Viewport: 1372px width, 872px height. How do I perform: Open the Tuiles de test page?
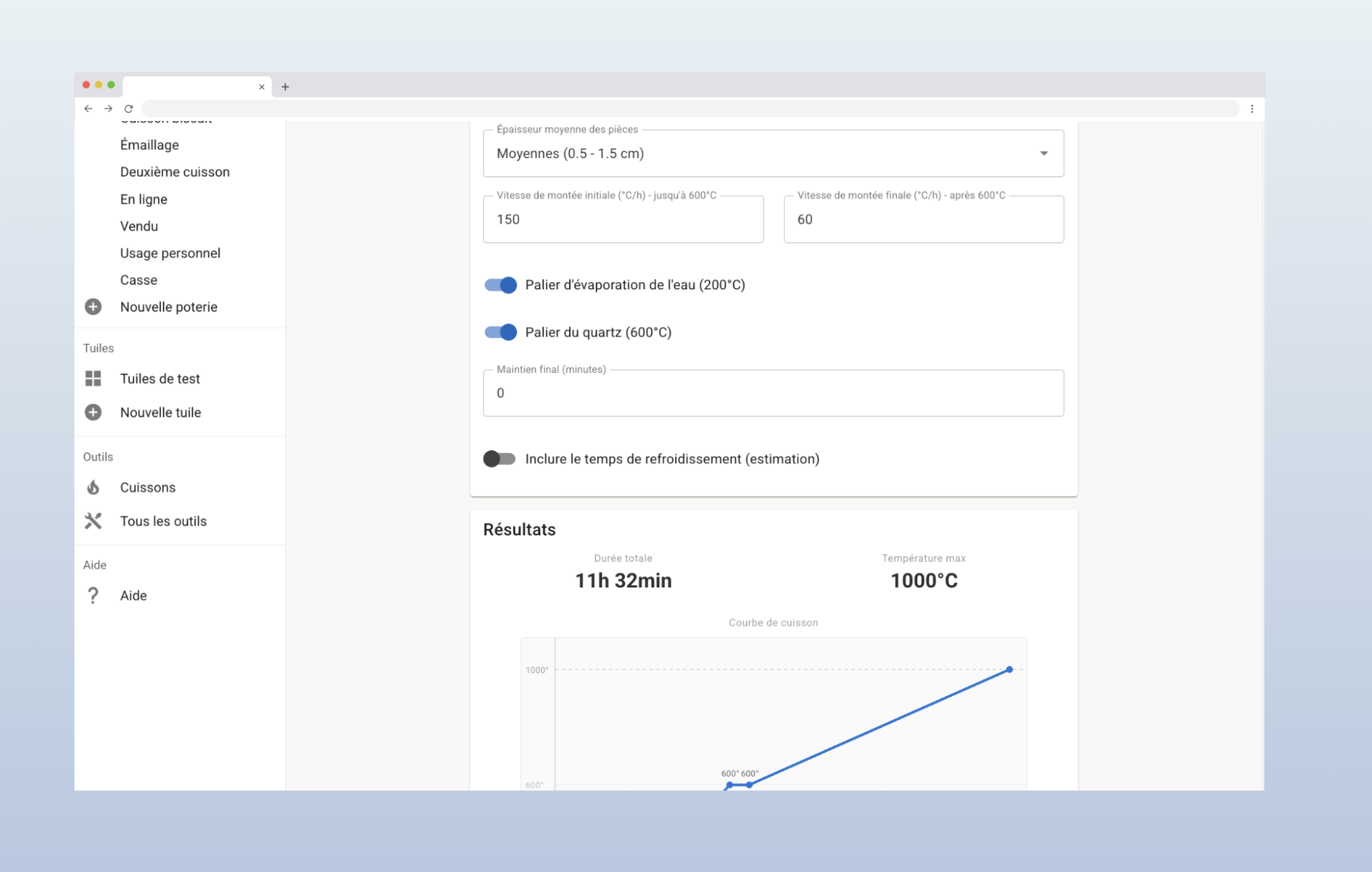point(160,379)
